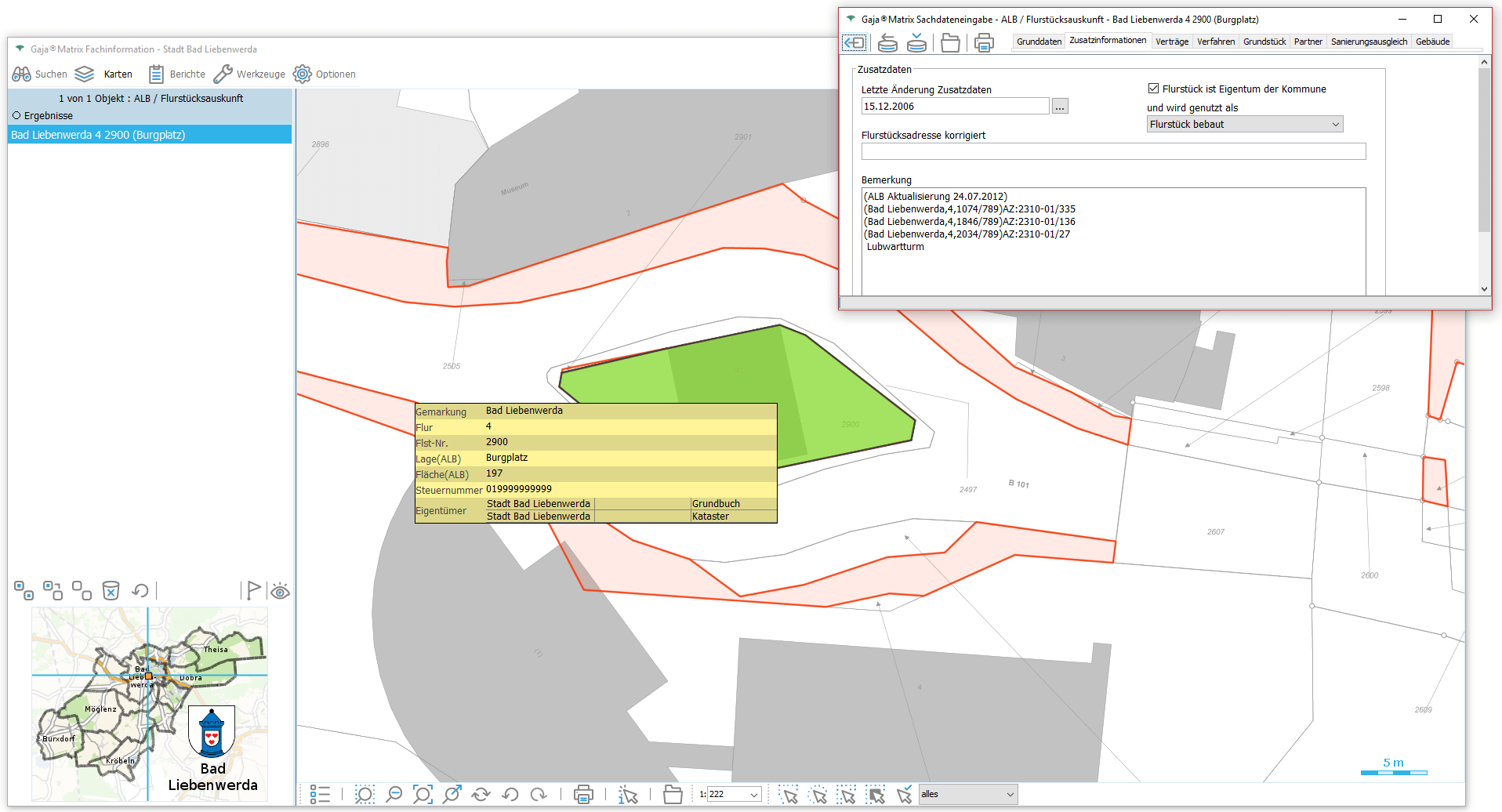This screenshot has width=1502, height=812.
Task: Click the printer icon in Sachdateneingabe window
Action: tap(984, 42)
